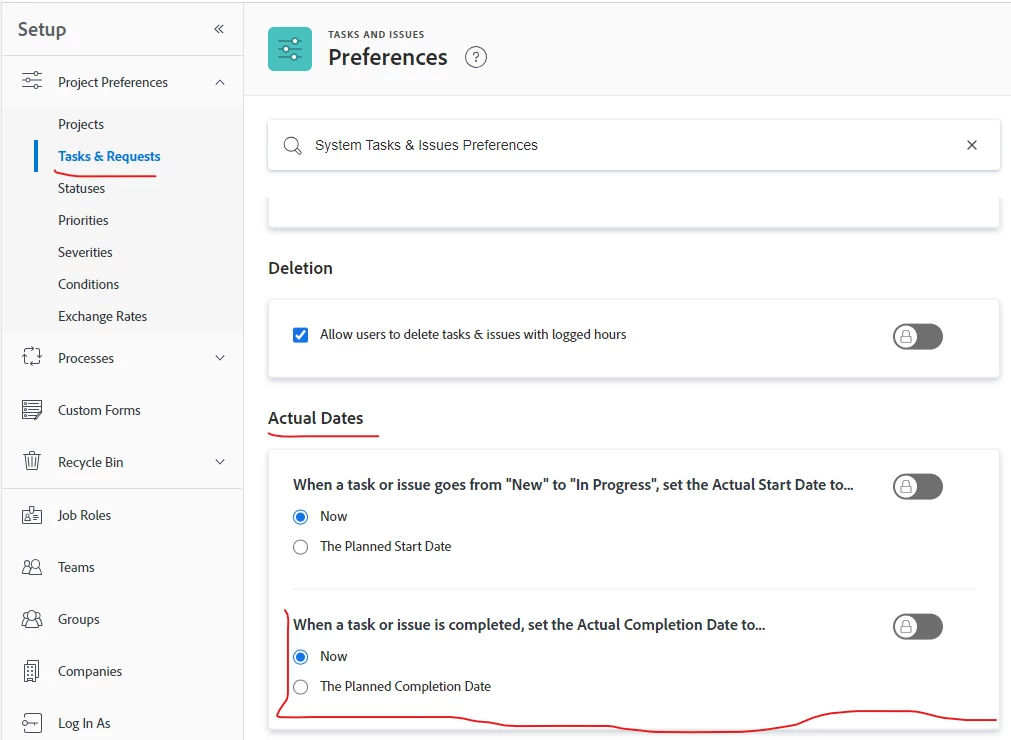Screen dimensions: 1011x740
Task: Toggle lock switch for Actual Completion Date
Action: [917, 627]
